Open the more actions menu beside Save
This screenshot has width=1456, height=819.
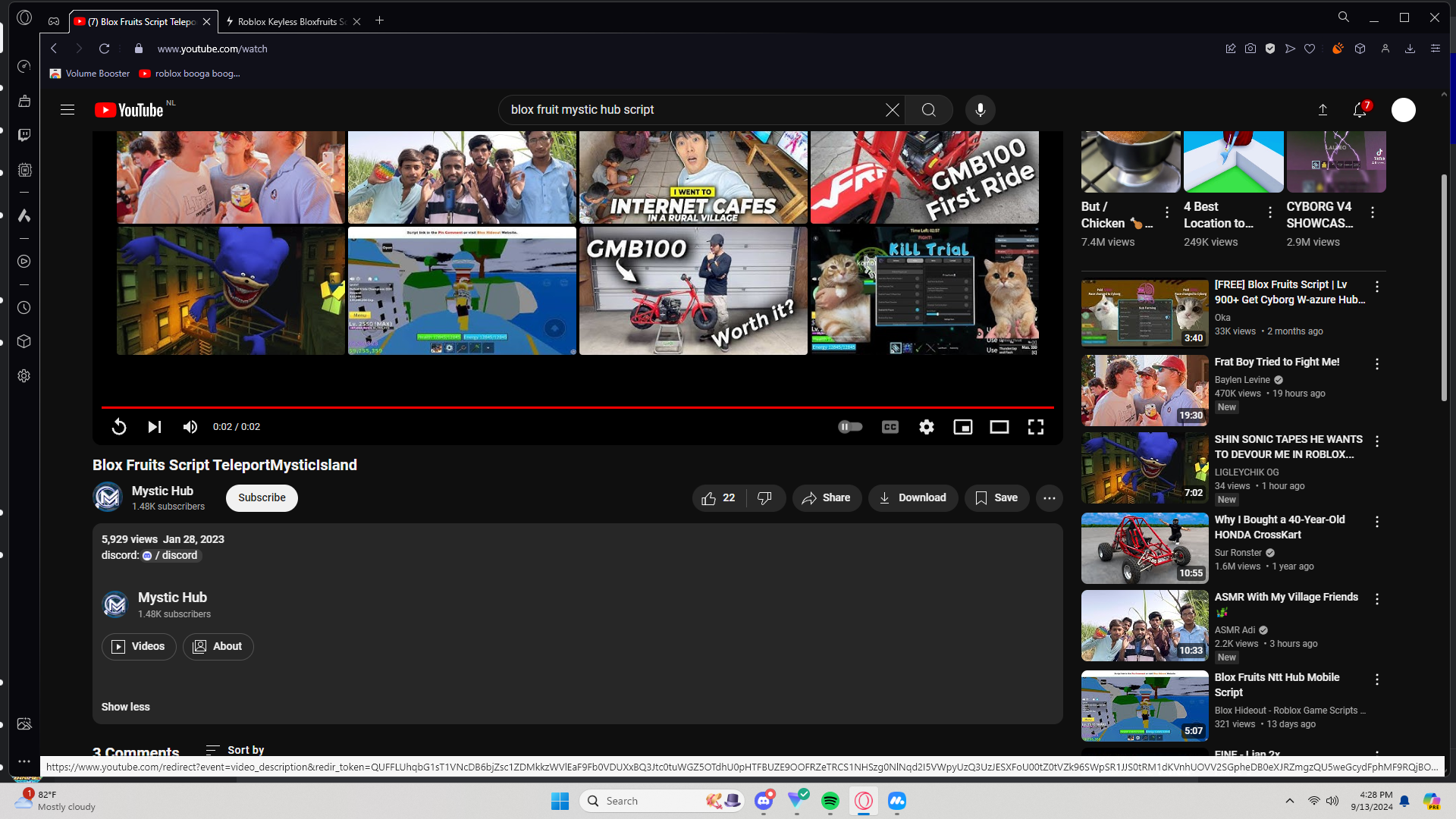click(1050, 498)
